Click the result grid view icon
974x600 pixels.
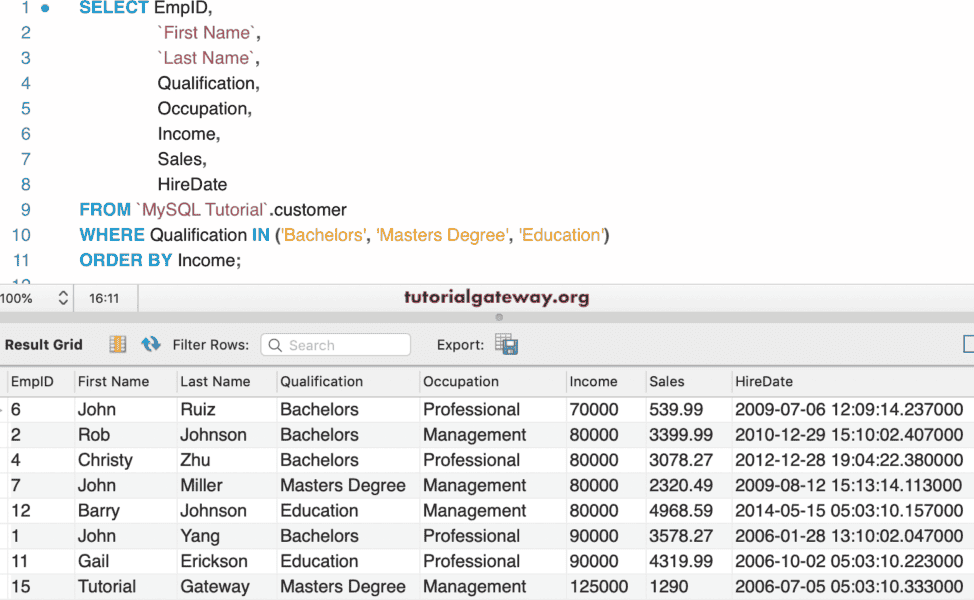pyautogui.click(x=118, y=345)
